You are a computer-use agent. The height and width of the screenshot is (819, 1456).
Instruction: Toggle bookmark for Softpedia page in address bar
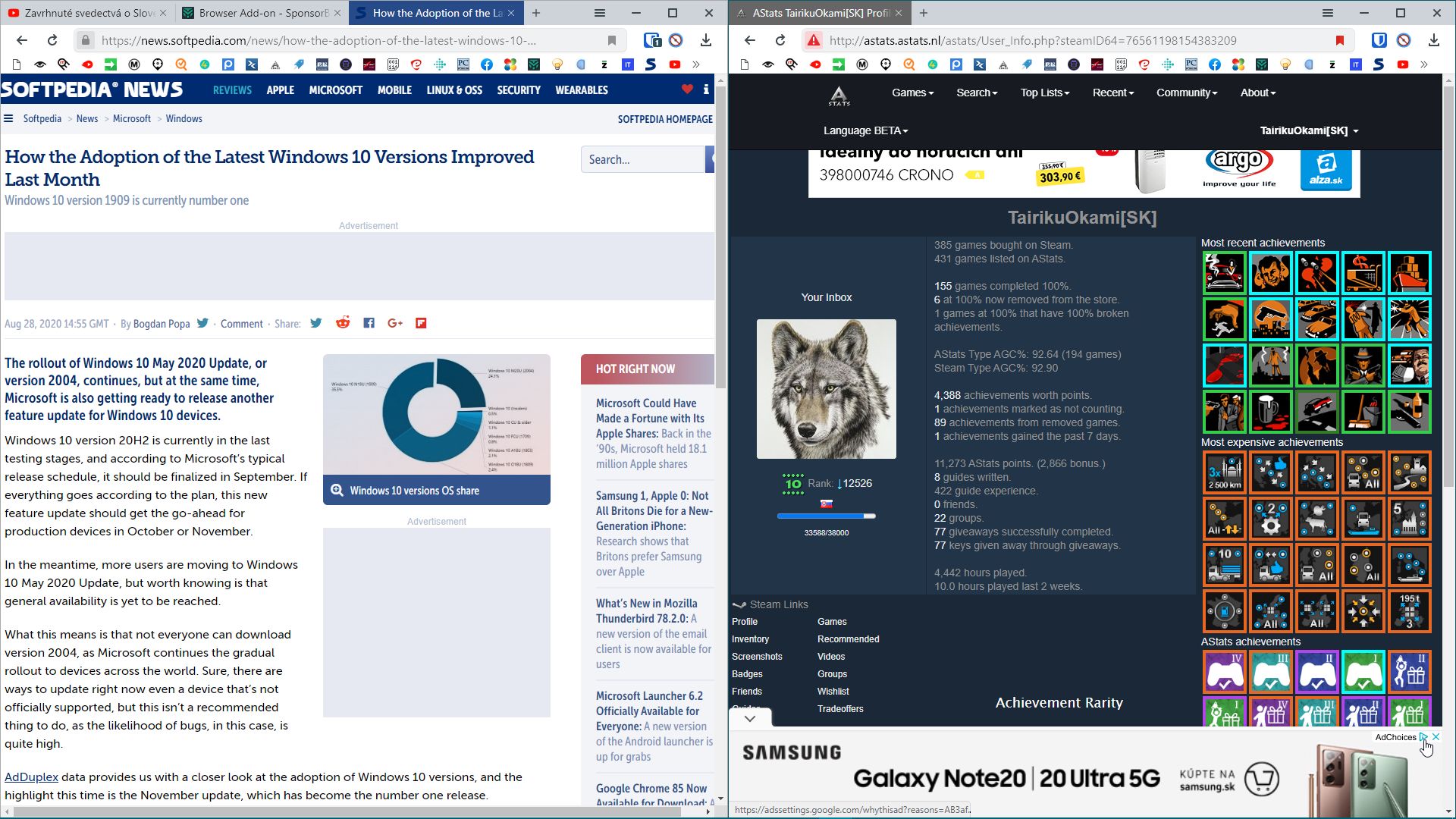point(612,40)
